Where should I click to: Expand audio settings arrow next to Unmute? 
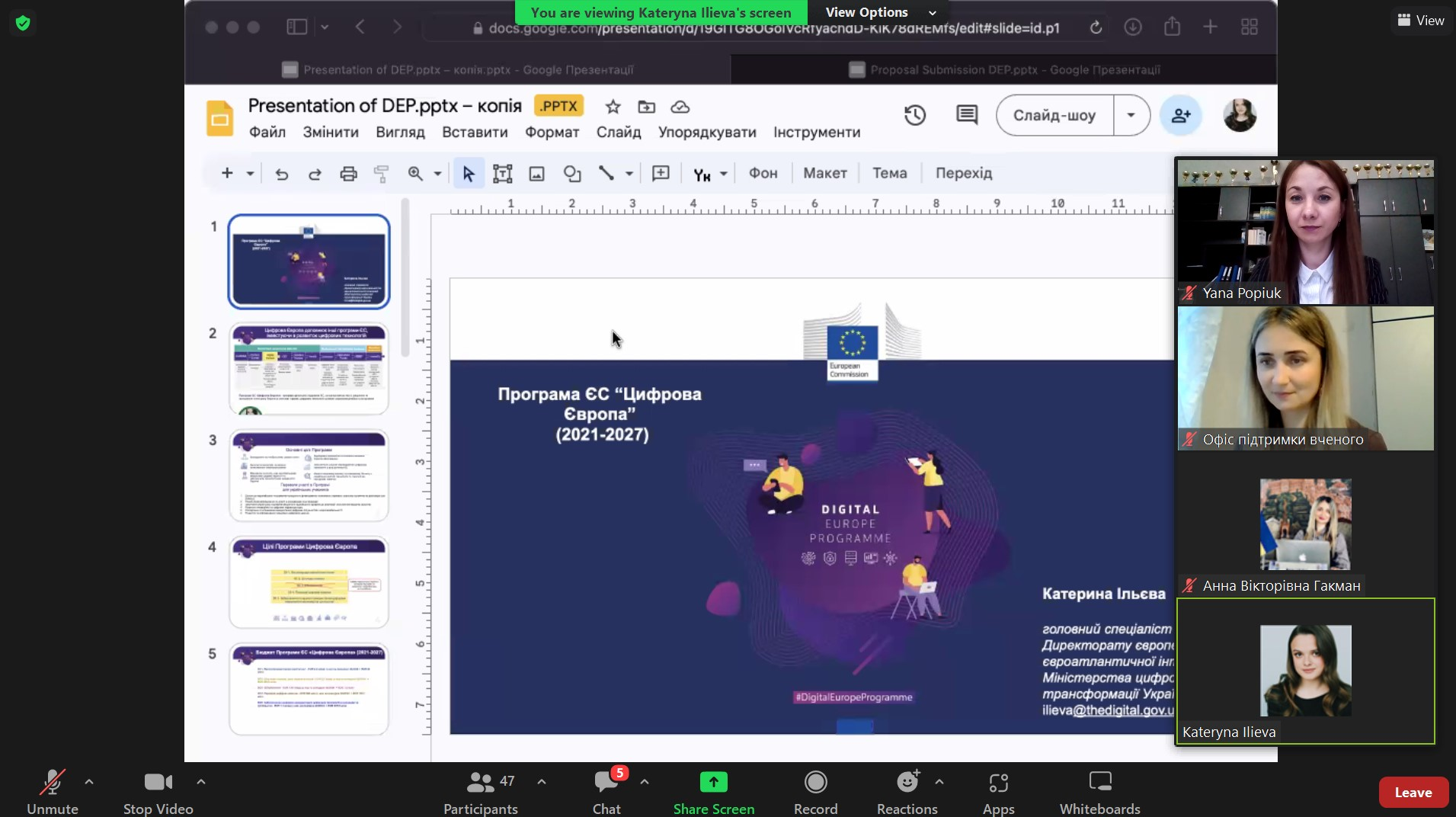pyautogui.click(x=89, y=782)
